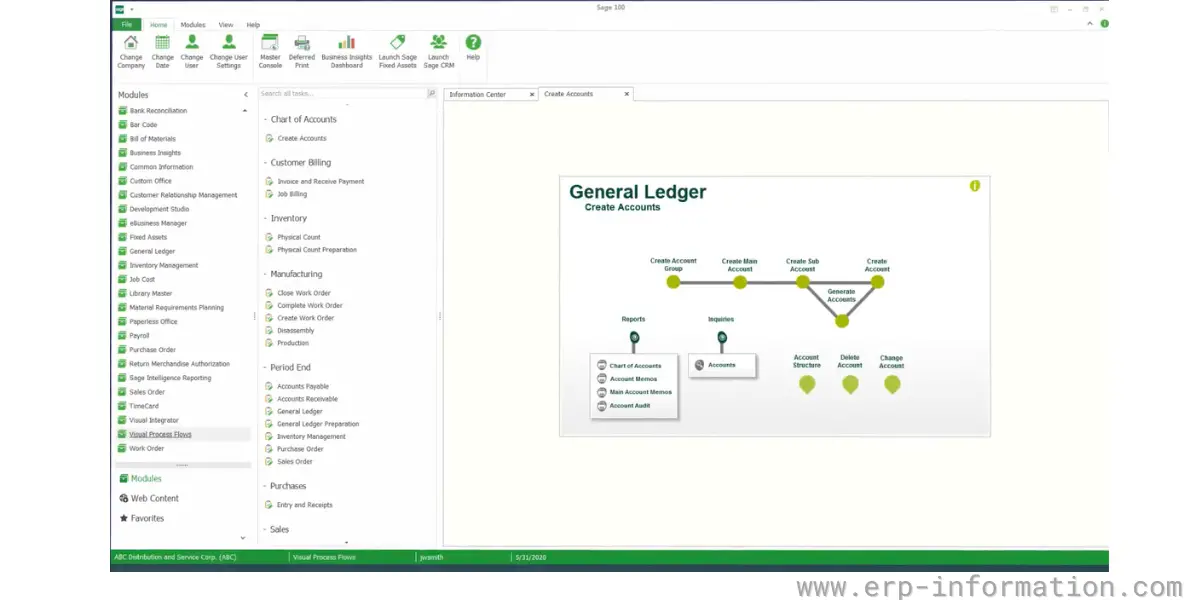
Task: Switch to the Modules ribbon tab
Action: point(193,24)
